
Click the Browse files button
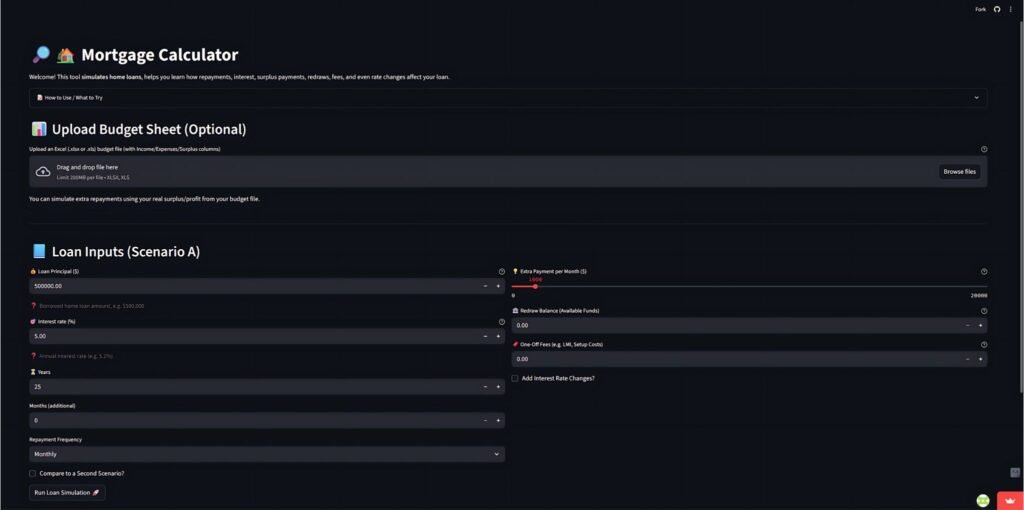tap(959, 172)
